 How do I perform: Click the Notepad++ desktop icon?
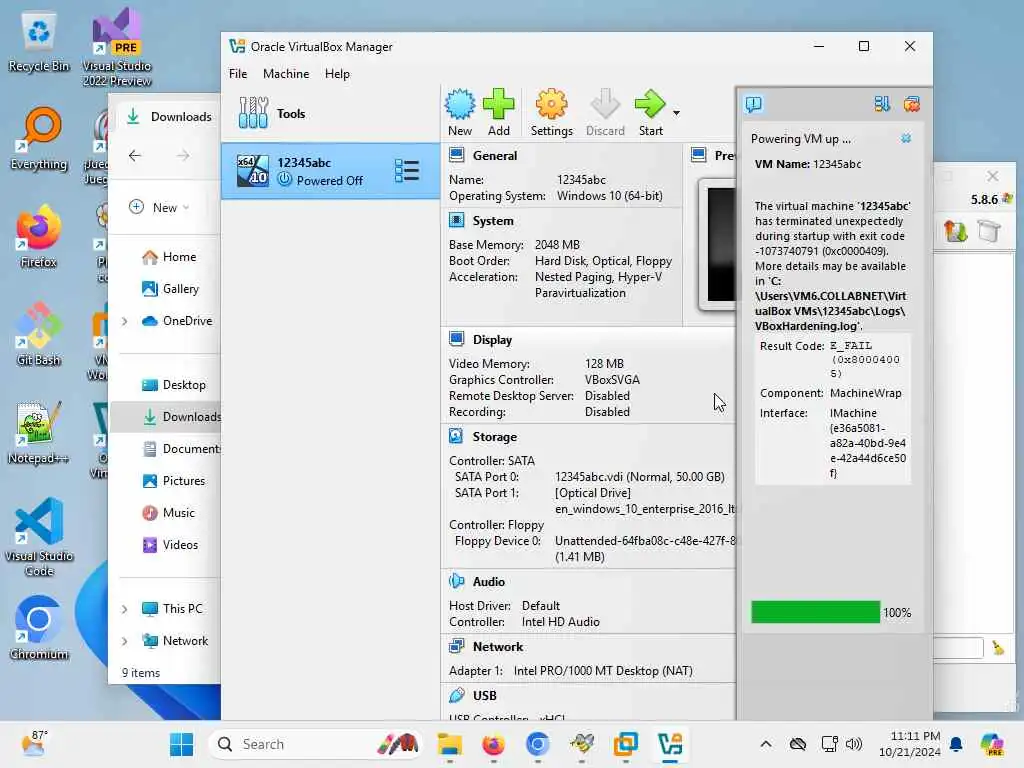(x=39, y=432)
